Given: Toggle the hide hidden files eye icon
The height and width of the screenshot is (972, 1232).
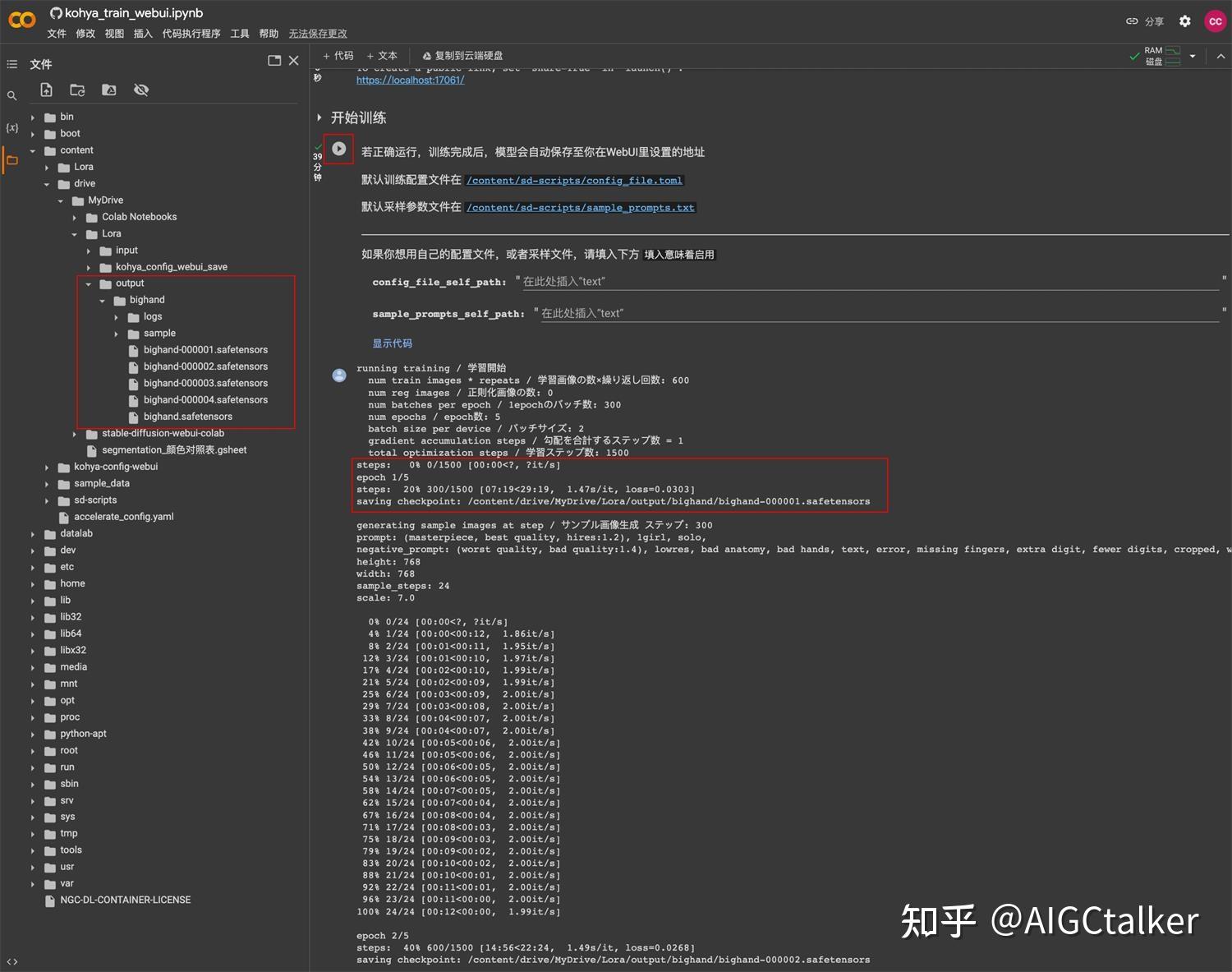Looking at the screenshot, I should click(140, 89).
